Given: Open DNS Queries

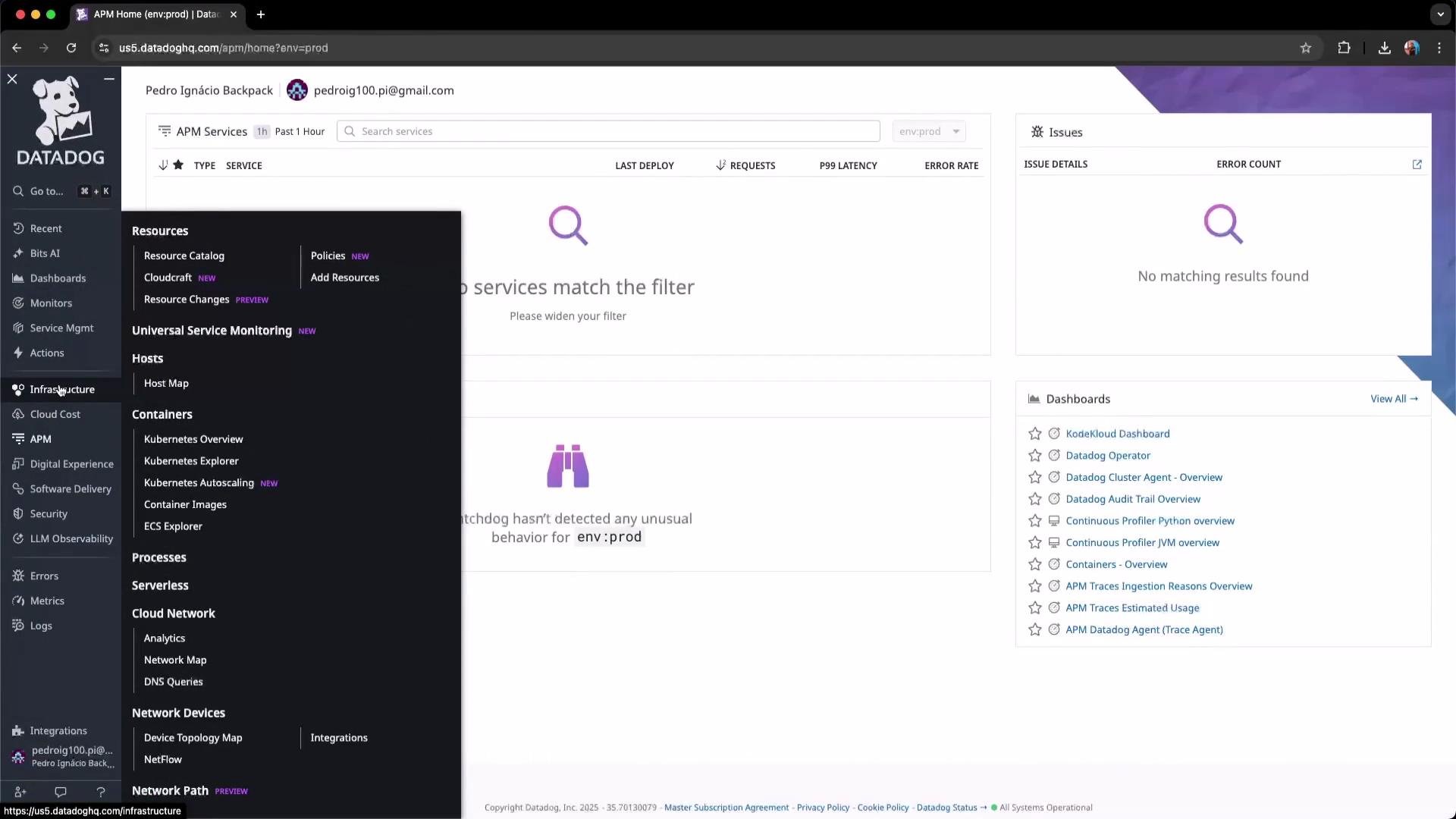Looking at the screenshot, I should click(x=174, y=682).
